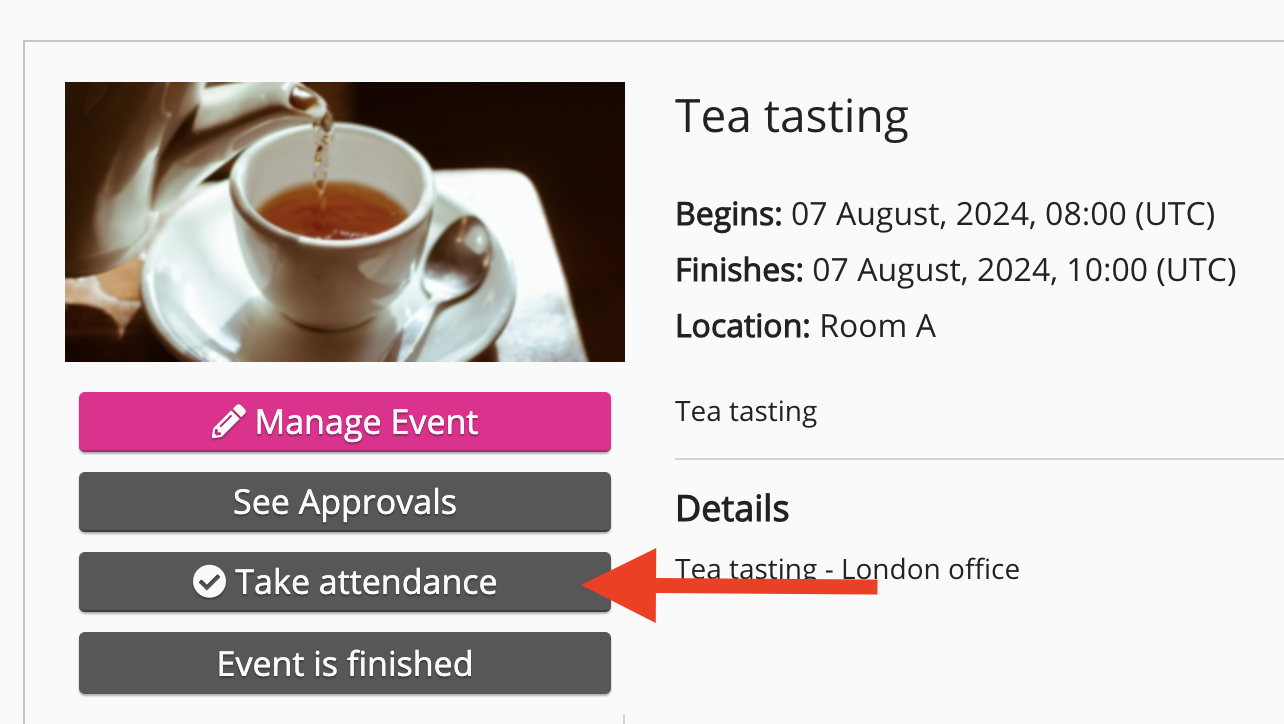Viewport: 1284px width, 724px height.
Task: Click the Finishes label
Action: (739, 270)
